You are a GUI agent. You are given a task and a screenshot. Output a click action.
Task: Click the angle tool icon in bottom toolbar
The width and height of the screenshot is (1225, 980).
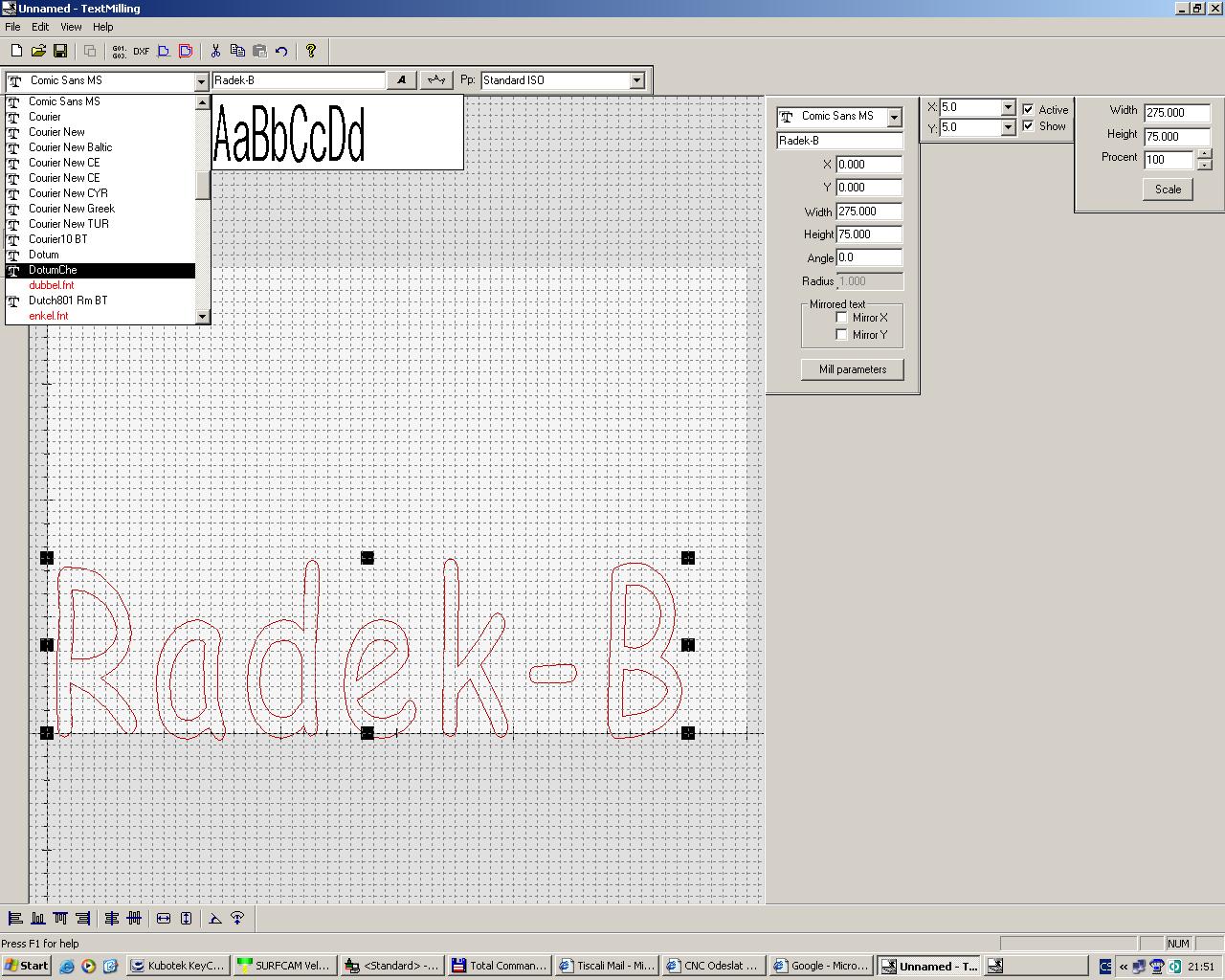point(215,919)
